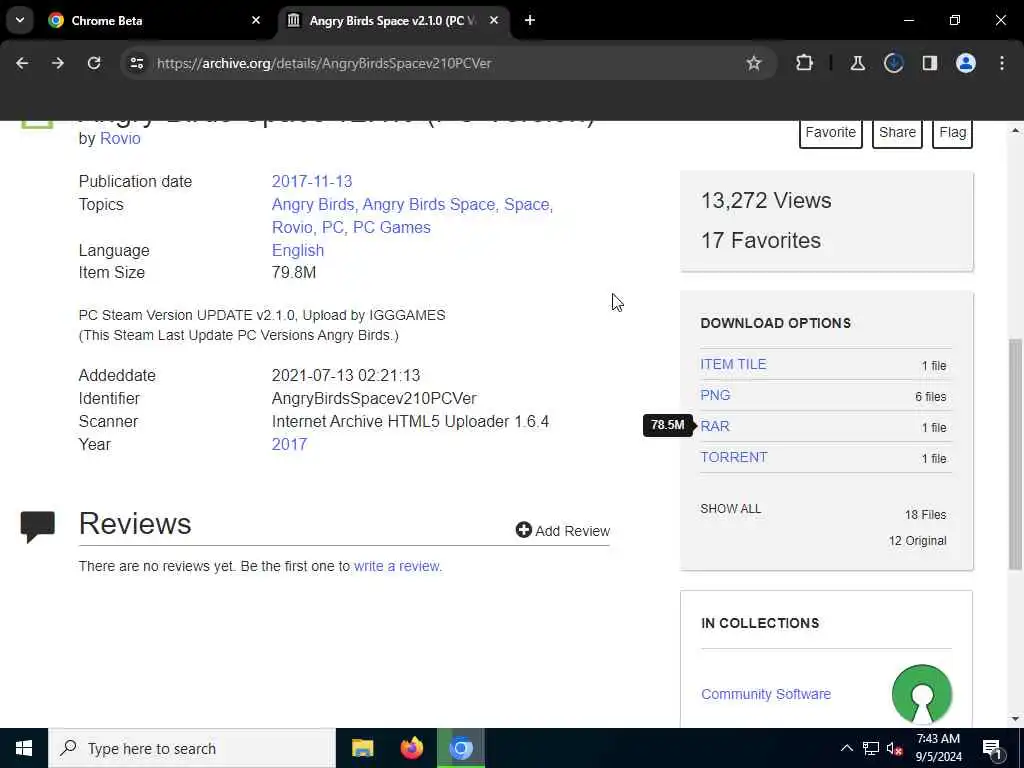
Task: Download the ITEM TILE option
Action: click(x=733, y=364)
